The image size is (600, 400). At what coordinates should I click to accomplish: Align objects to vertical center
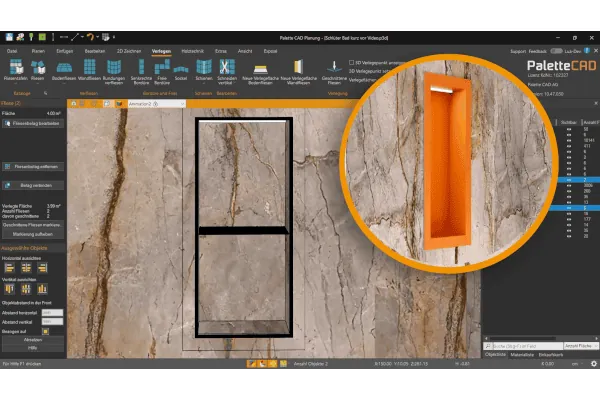pyautogui.click(x=26, y=289)
